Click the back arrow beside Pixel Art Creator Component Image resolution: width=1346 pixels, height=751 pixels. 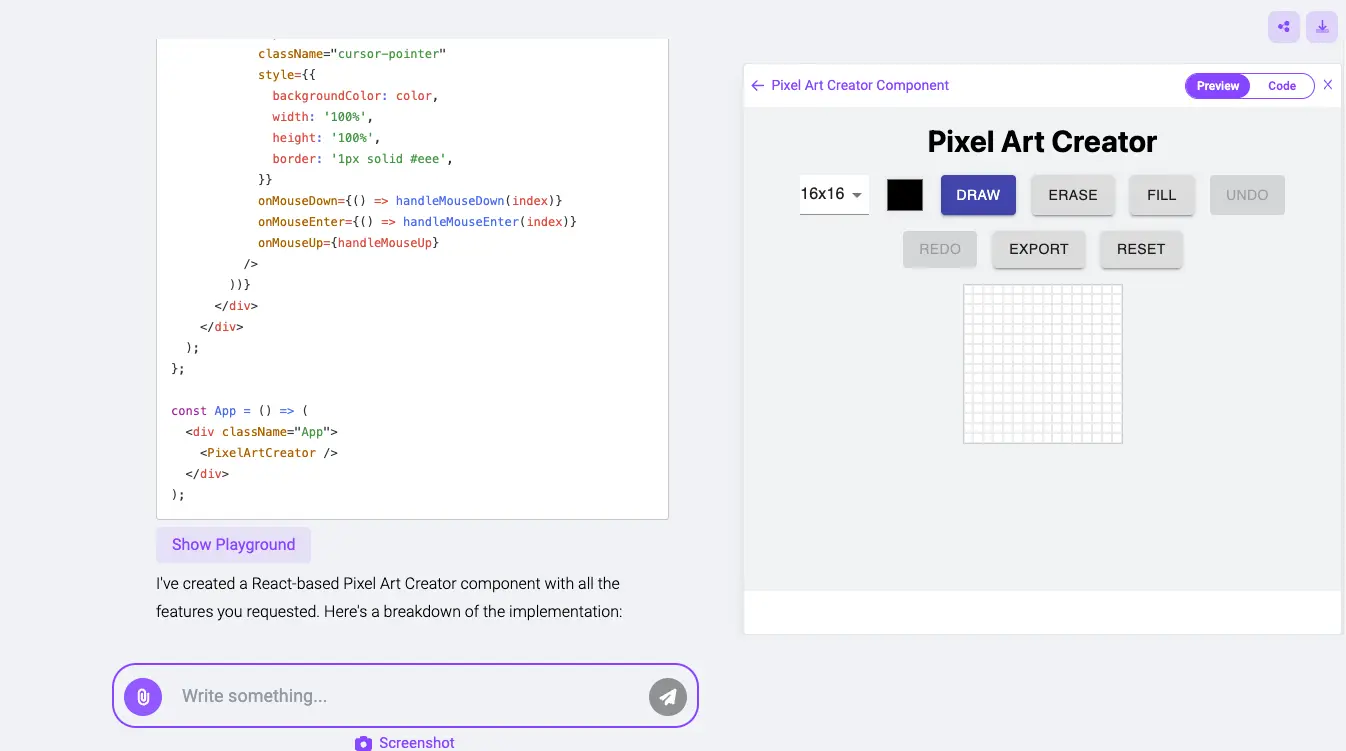click(x=757, y=86)
